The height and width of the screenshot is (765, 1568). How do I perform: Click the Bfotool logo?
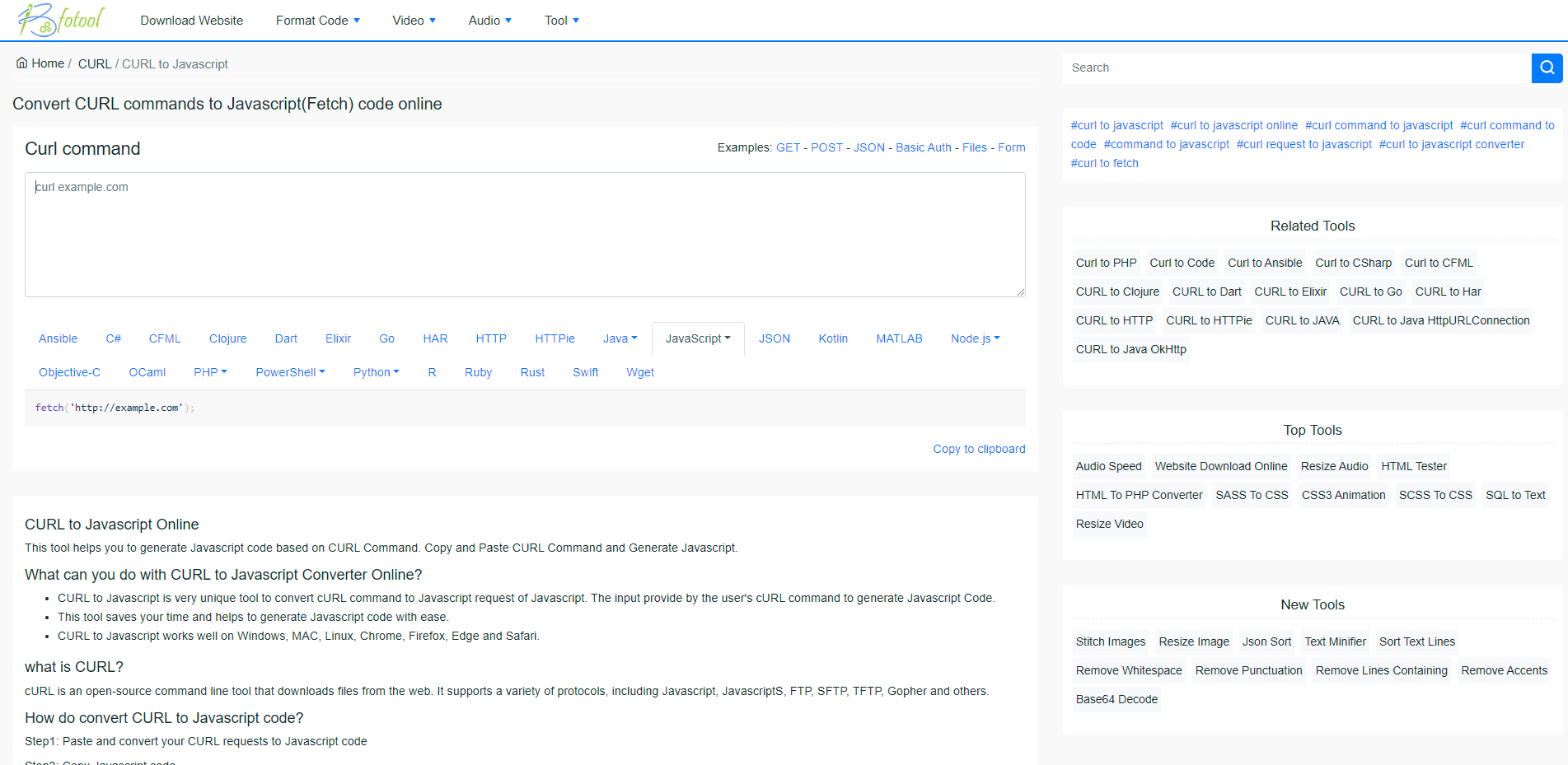[61, 20]
